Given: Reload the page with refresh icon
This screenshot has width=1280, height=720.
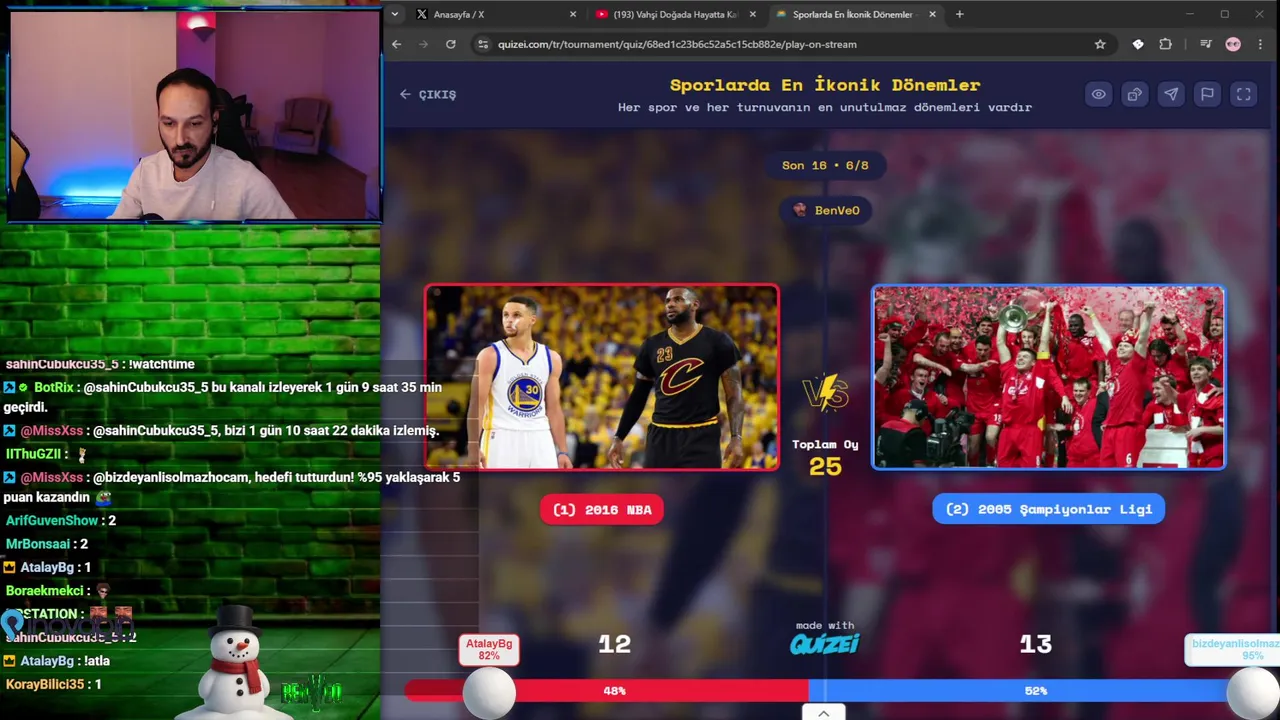Looking at the screenshot, I should 451,44.
